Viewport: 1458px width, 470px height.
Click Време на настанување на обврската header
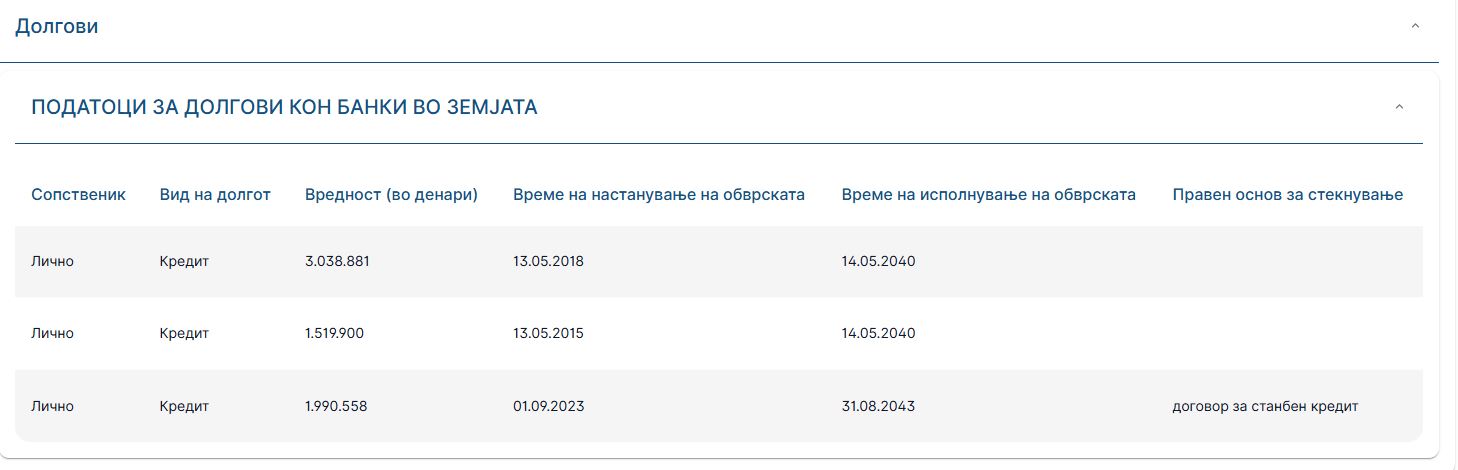coord(659,194)
